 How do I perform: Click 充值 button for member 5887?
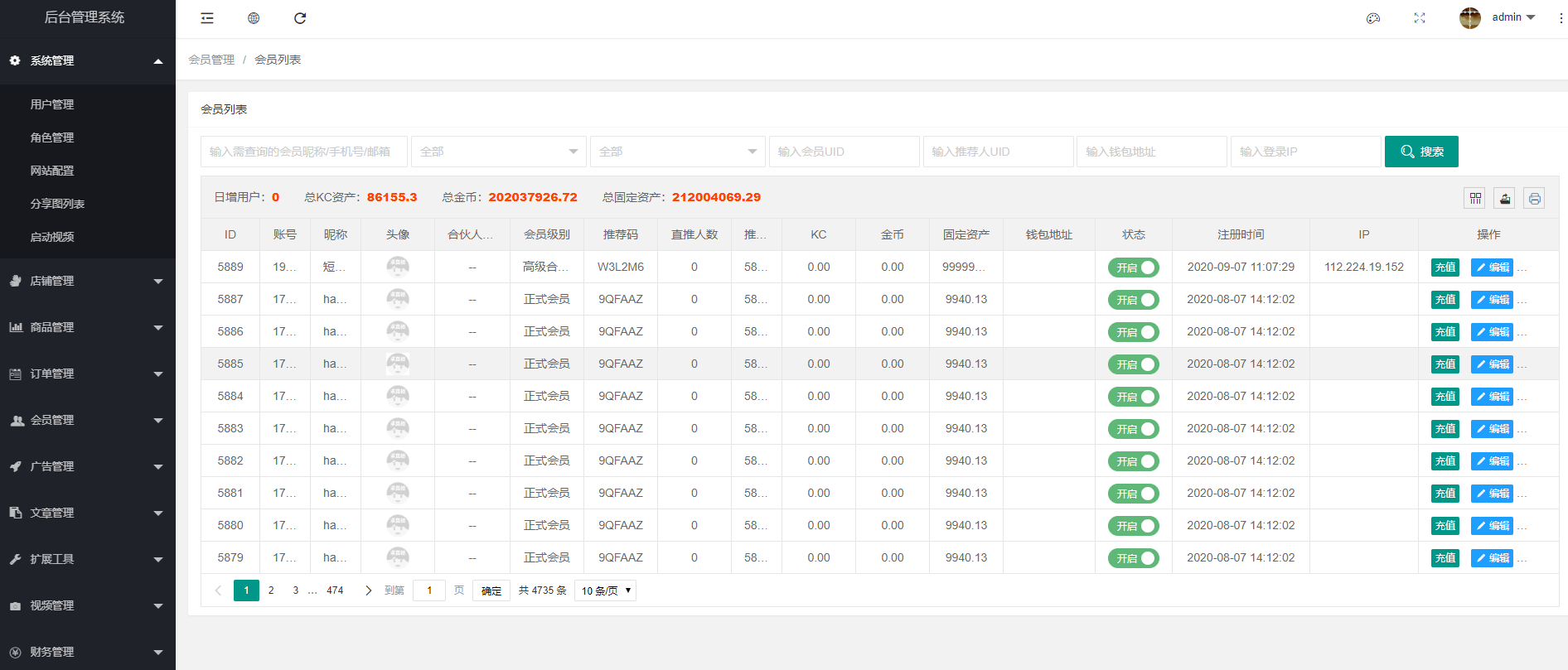click(1445, 300)
